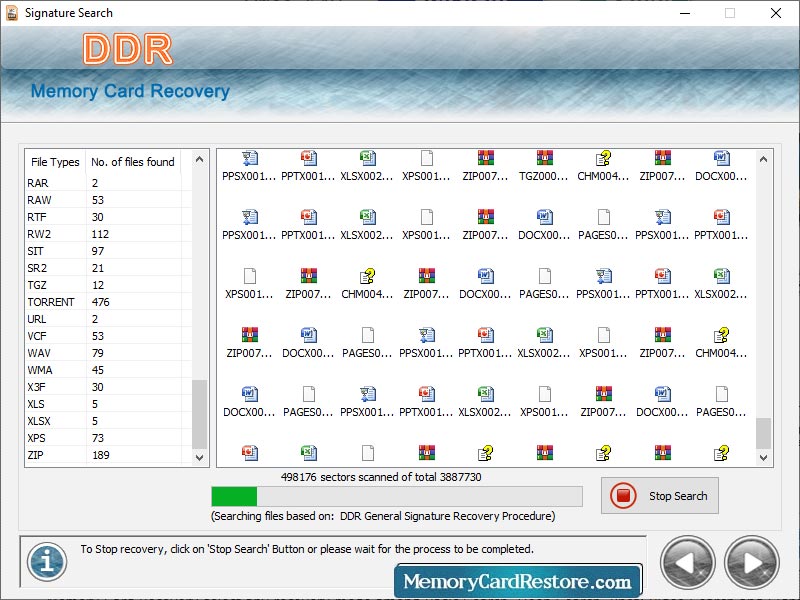
Task: Select ZIP007 archive in the second row
Action: (x=485, y=225)
